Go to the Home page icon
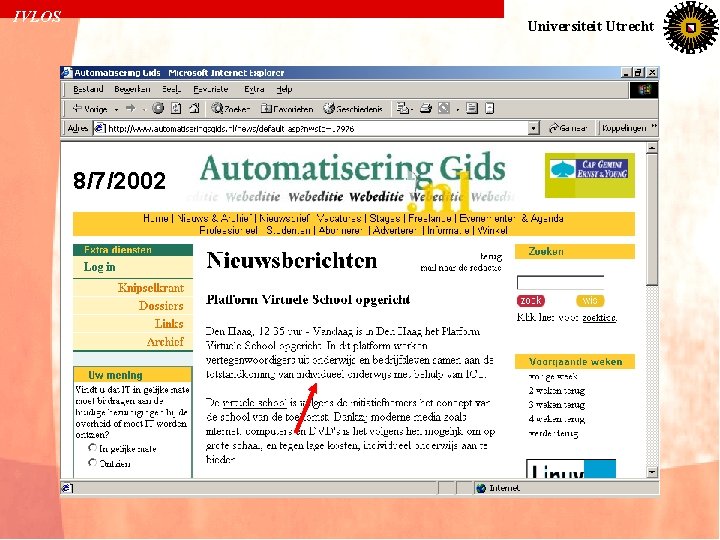 [x=194, y=108]
